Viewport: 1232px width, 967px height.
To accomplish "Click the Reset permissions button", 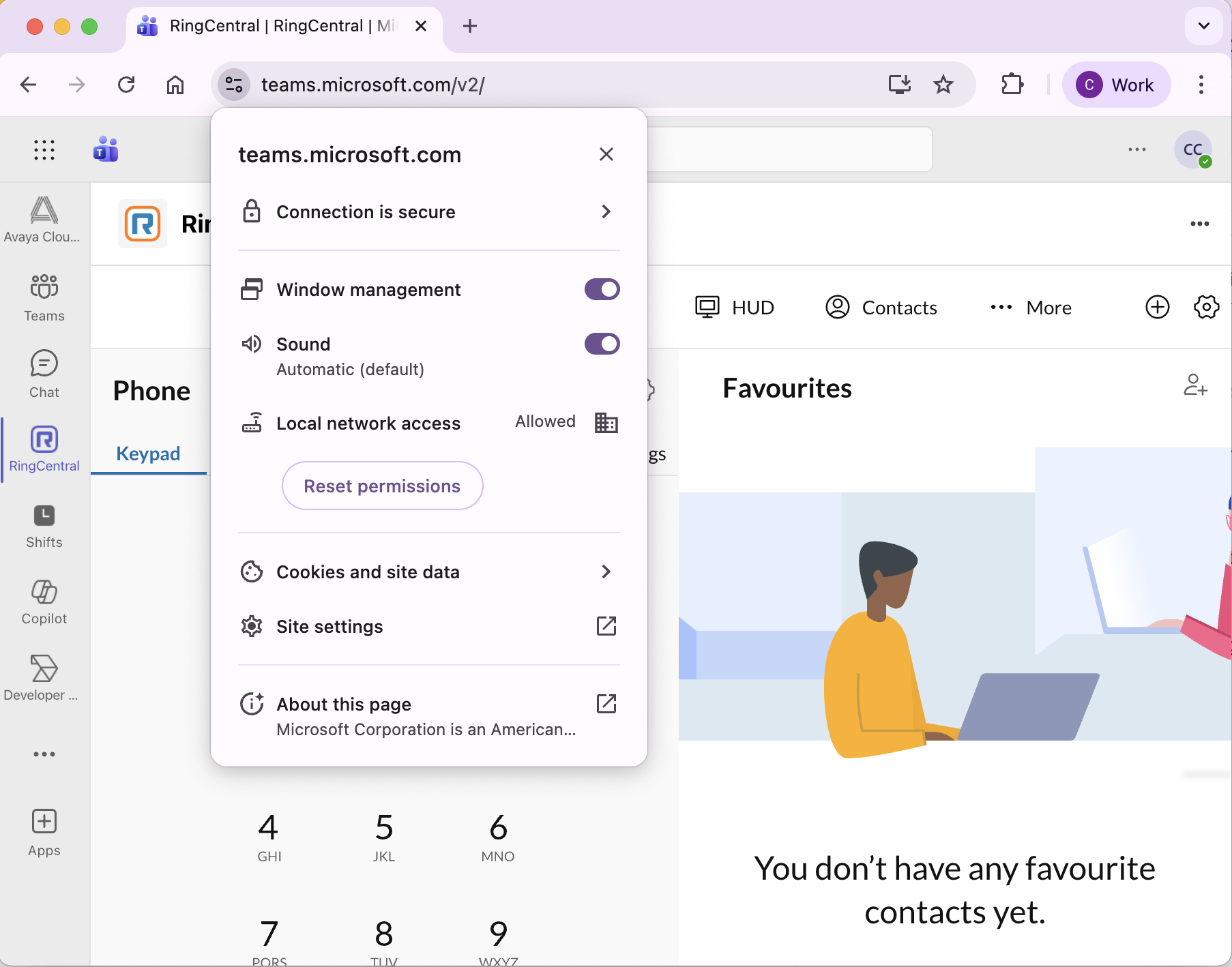I will tap(382, 486).
